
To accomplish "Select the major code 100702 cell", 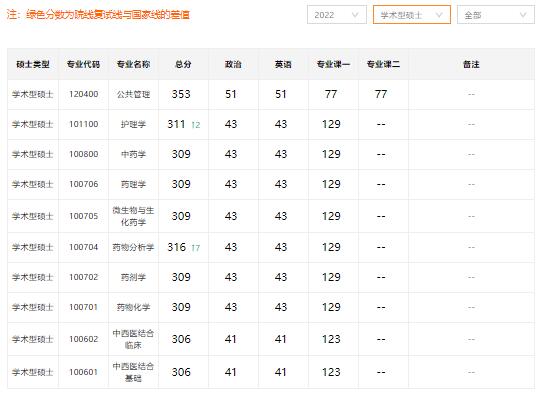I will point(83,277).
